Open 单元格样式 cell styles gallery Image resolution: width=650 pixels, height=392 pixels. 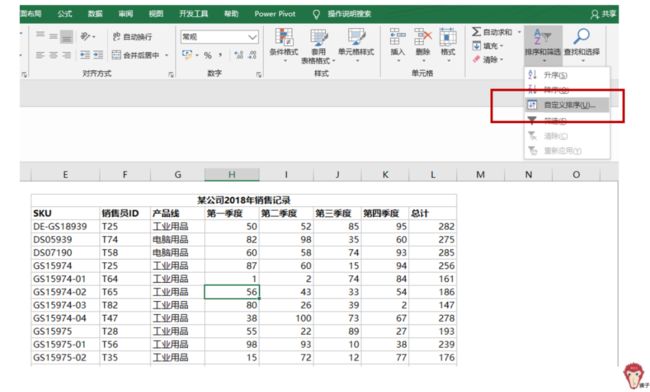tap(356, 45)
